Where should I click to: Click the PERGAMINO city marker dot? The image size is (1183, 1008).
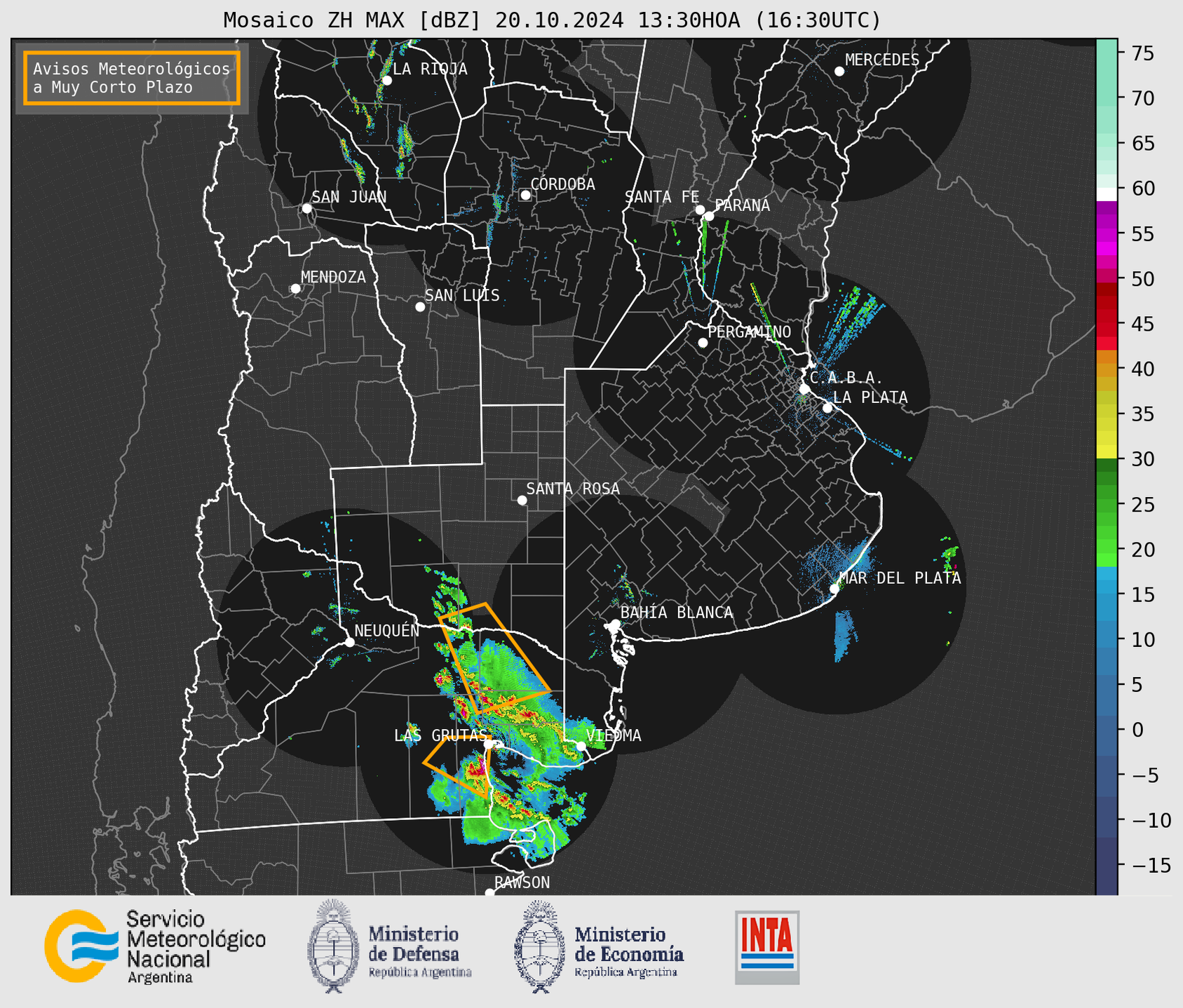tap(703, 343)
